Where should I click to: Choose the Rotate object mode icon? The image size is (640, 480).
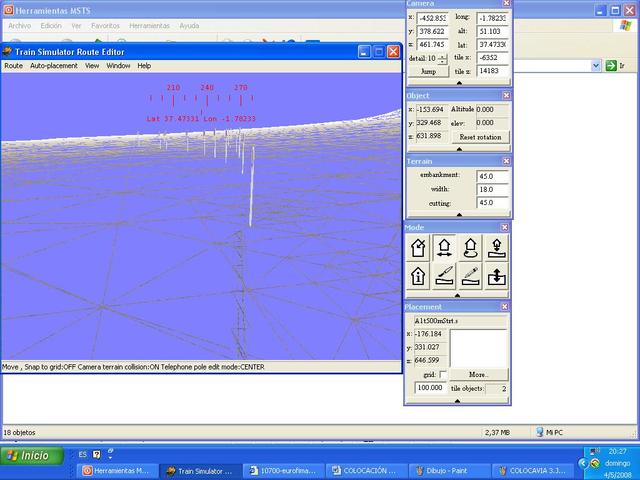click(471, 248)
